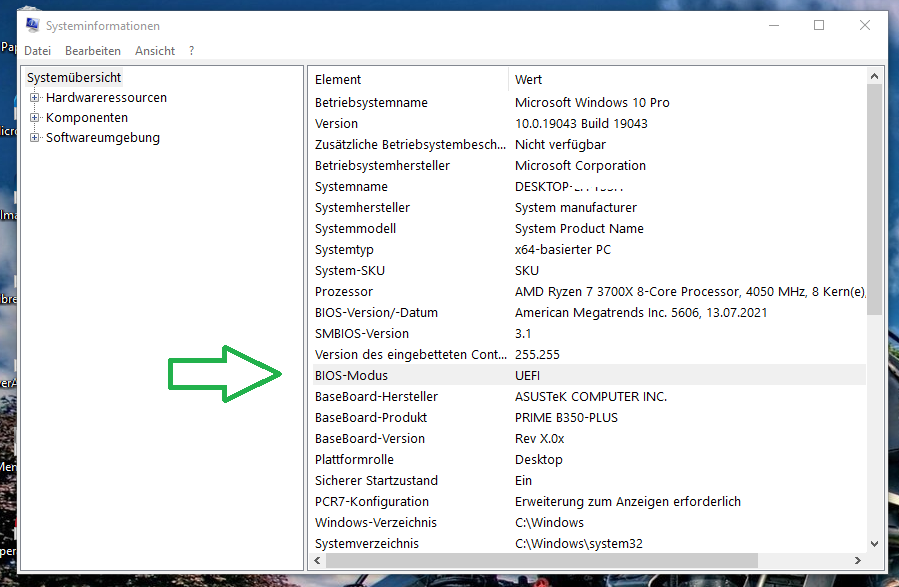Select the System-SKU row
Viewport: 899px width, 587px height.
(589, 271)
